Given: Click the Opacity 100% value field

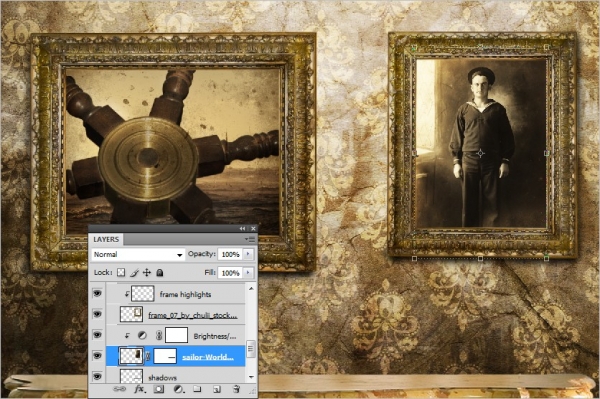Looking at the screenshot, I should (x=230, y=254).
